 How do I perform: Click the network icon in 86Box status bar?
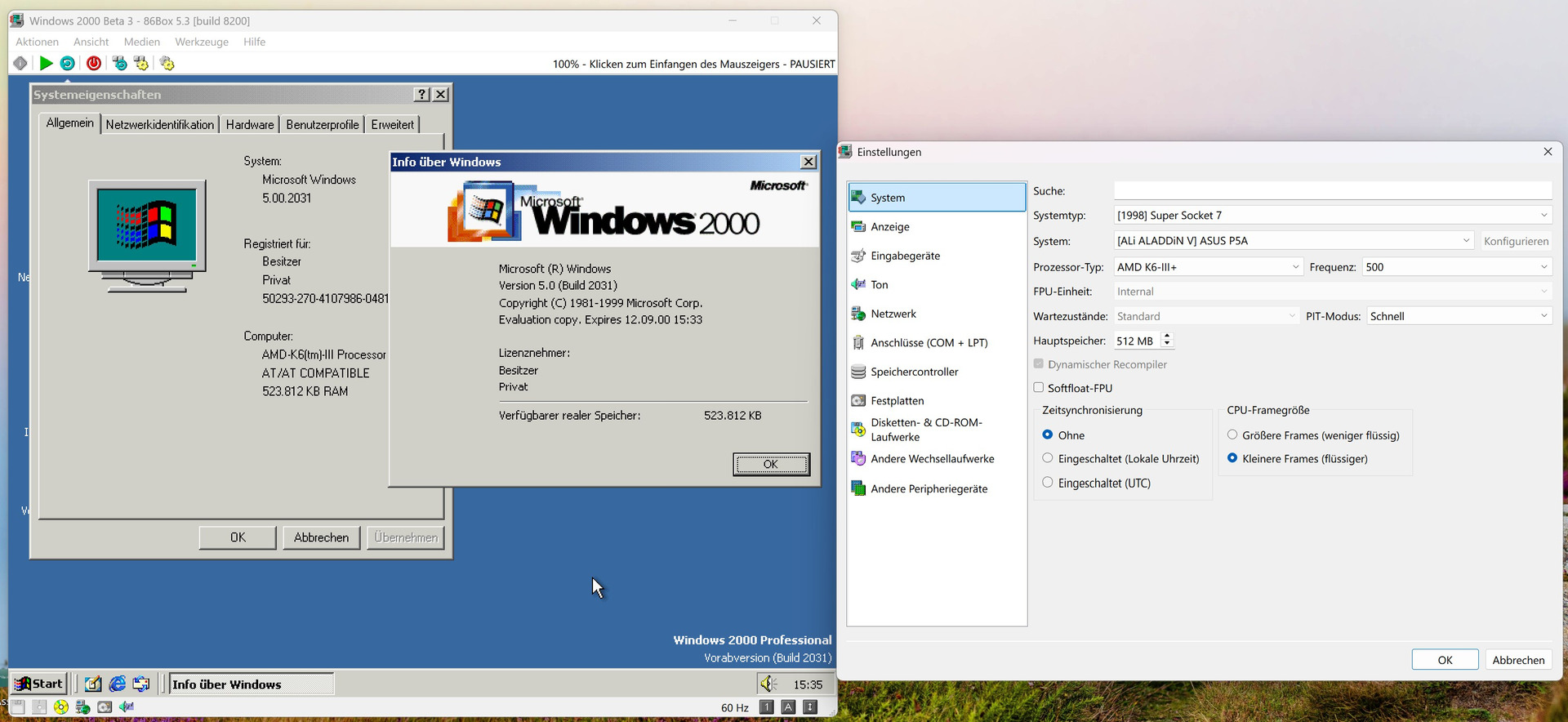pyautogui.click(x=82, y=707)
